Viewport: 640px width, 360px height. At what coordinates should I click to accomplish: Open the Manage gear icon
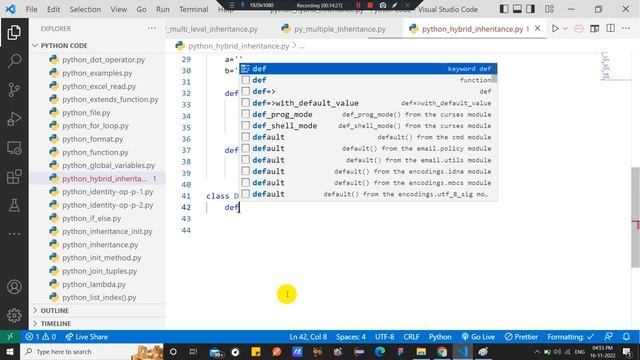click(14, 315)
